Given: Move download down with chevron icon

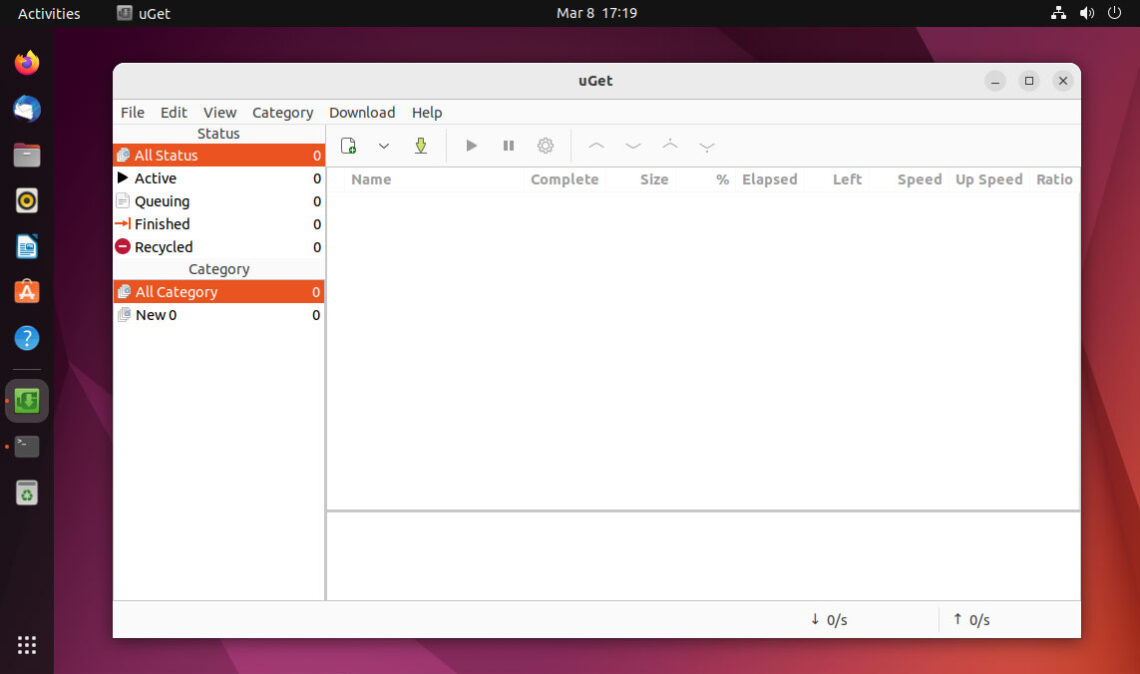Looking at the screenshot, I should (x=633, y=146).
